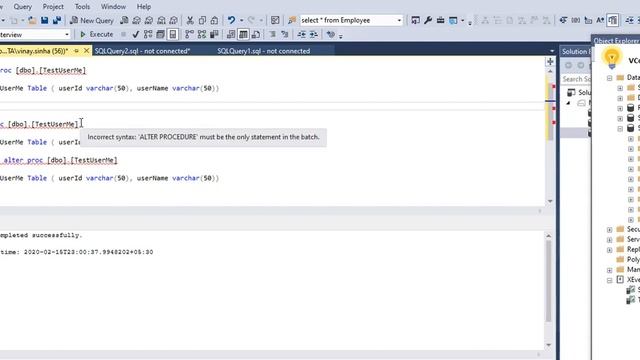The height and width of the screenshot is (360, 640).
Task: Expand the Replication node
Action: (x=609, y=249)
